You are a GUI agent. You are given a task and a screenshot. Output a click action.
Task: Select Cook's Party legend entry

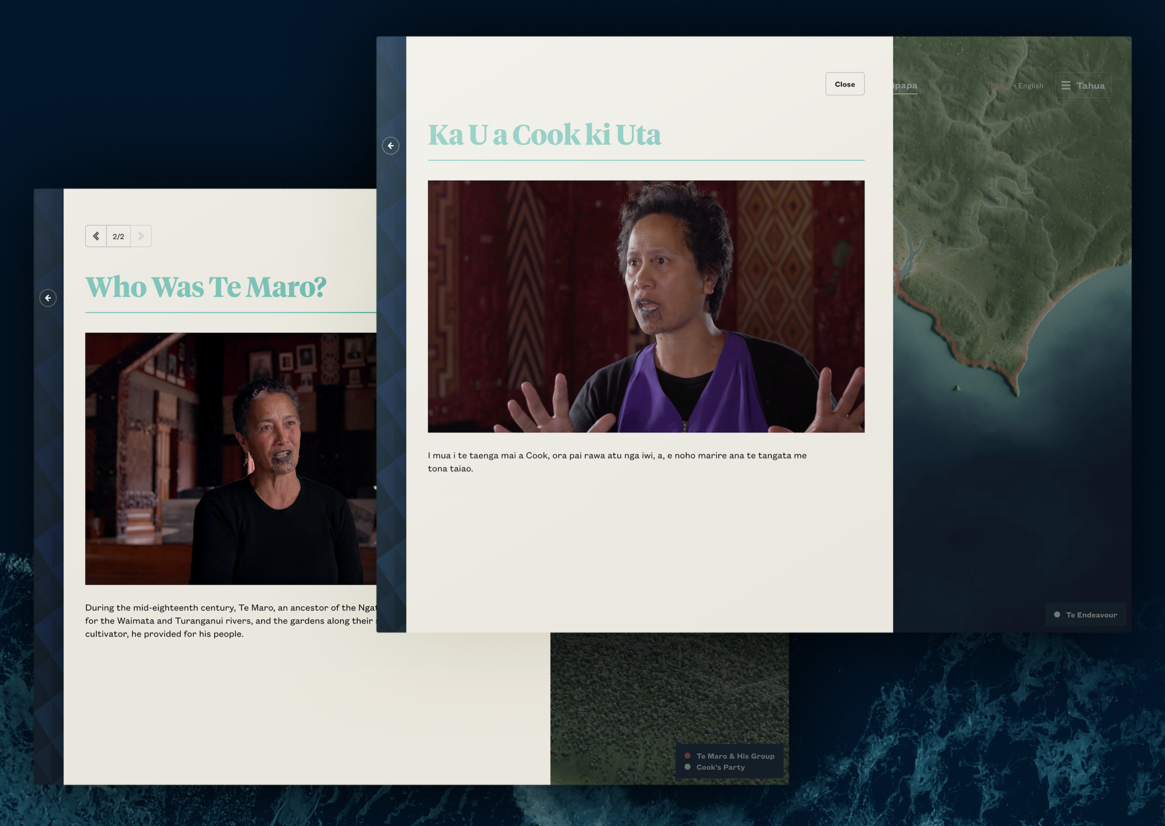(719, 768)
